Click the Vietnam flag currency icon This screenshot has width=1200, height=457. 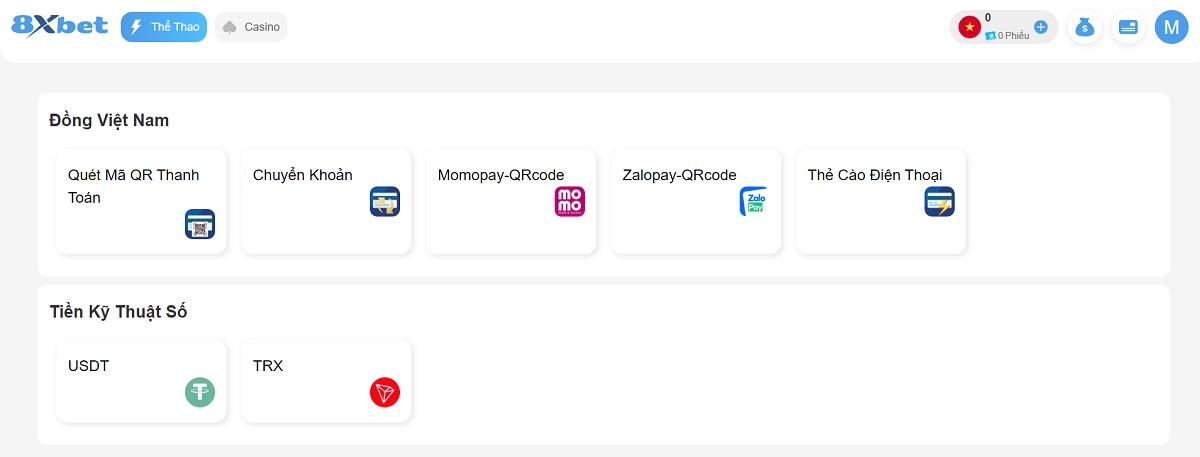(969, 27)
